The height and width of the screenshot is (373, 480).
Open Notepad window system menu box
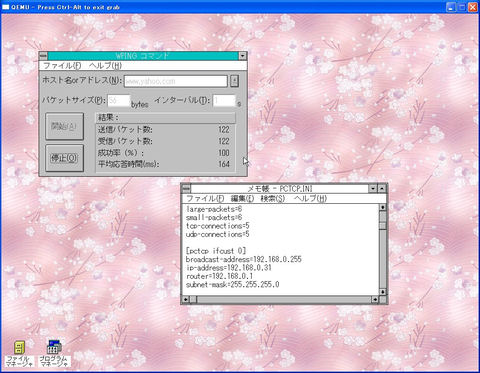(x=186, y=188)
